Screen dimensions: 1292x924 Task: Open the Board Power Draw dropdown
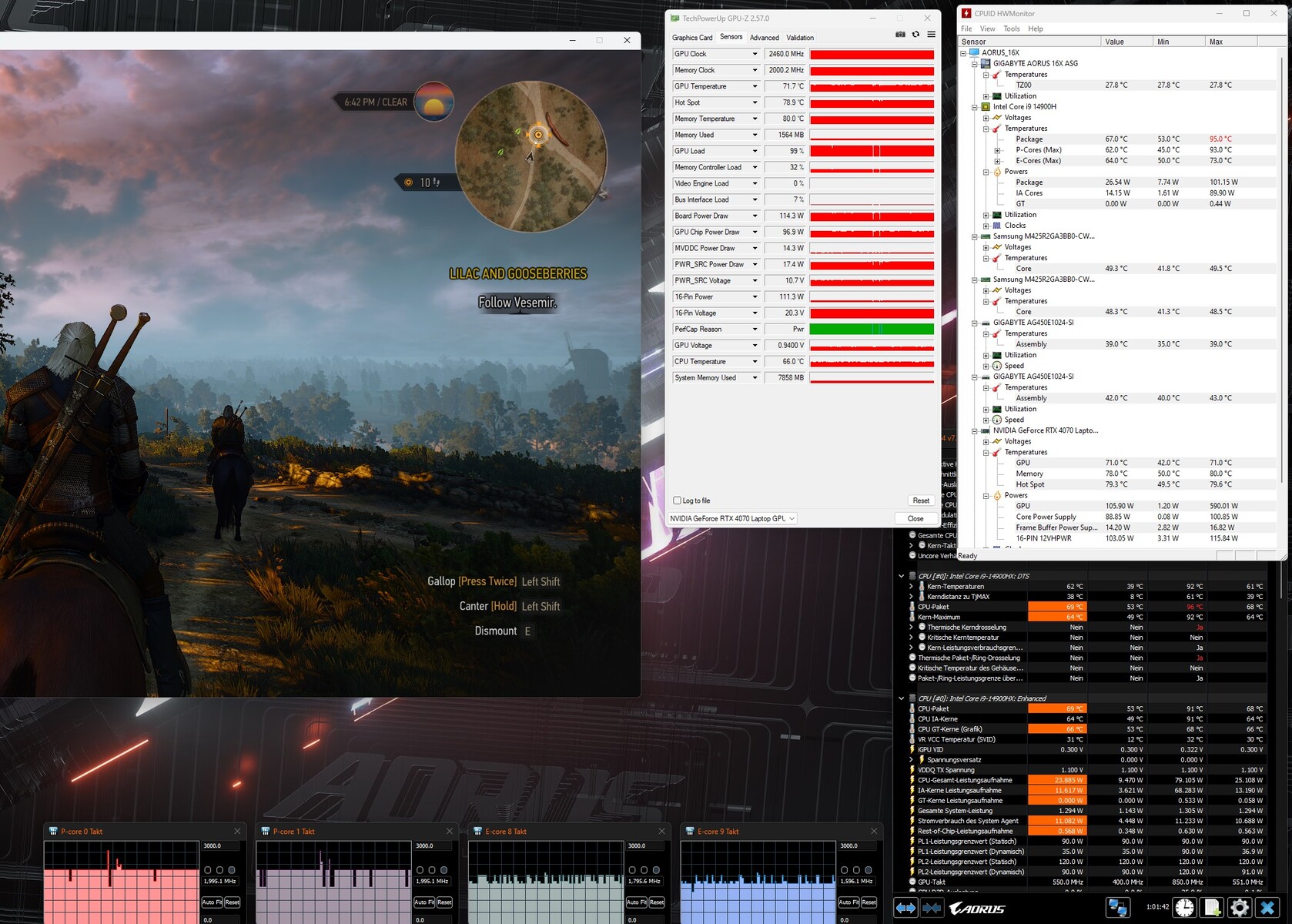tap(755, 216)
